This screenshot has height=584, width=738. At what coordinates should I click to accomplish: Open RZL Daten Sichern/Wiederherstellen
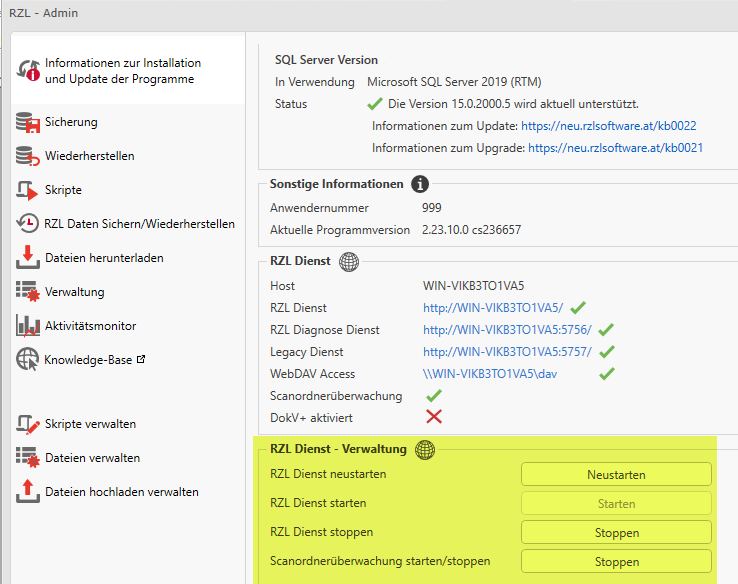point(139,224)
